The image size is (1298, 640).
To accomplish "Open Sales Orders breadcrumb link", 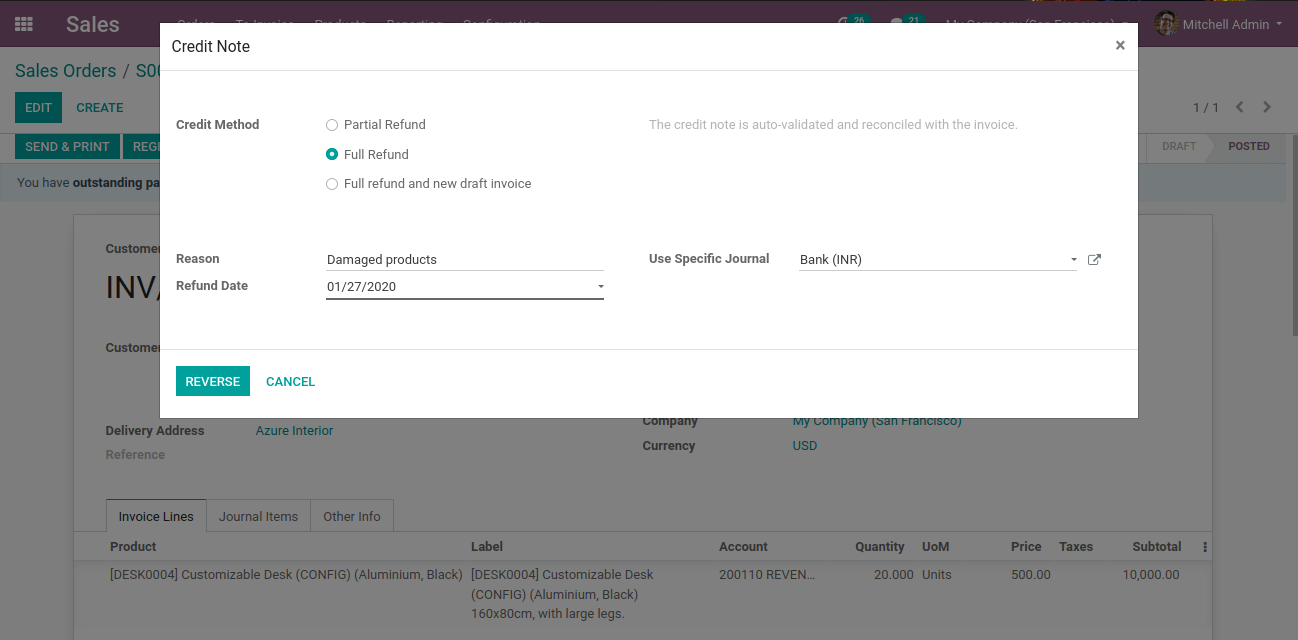I will [x=66, y=71].
